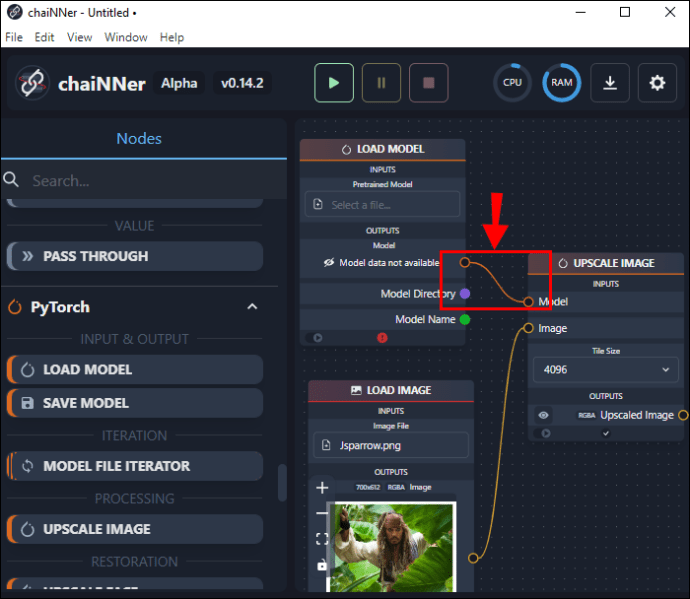Image resolution: width=690 pixels, height=599 pixels.
Task: Click the Load Model node header
Action: coord(382,149)
